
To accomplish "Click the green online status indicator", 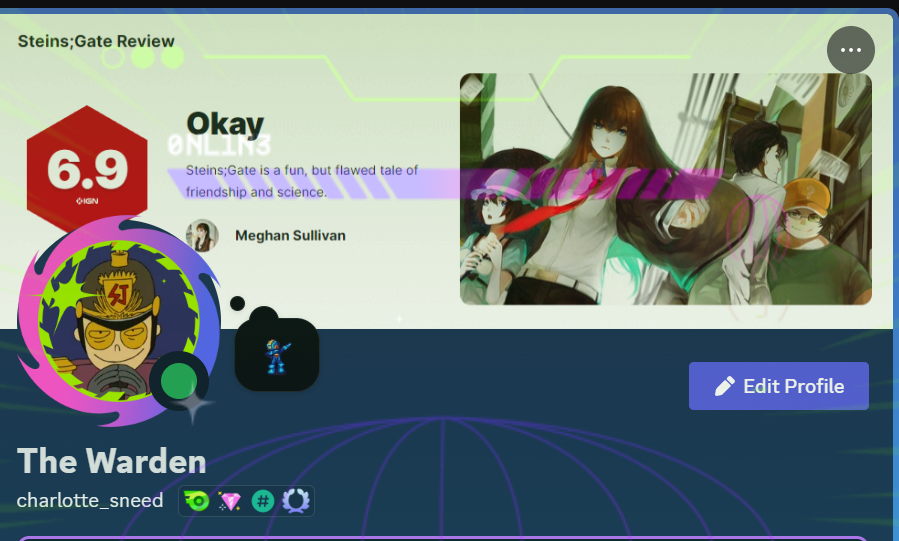I will point(179,381).
